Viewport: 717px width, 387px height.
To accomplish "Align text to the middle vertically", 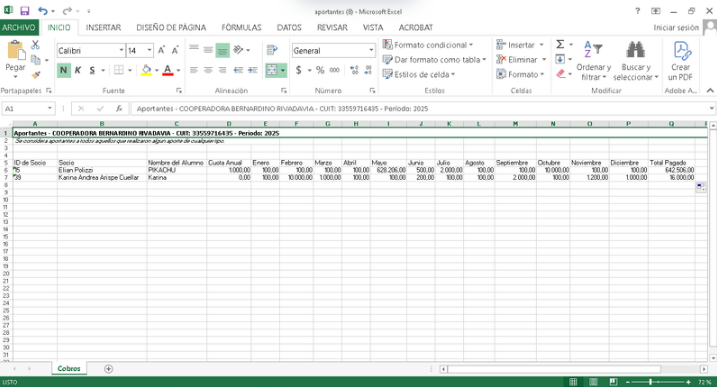I will pyautogui.click(x=208, y=49).
